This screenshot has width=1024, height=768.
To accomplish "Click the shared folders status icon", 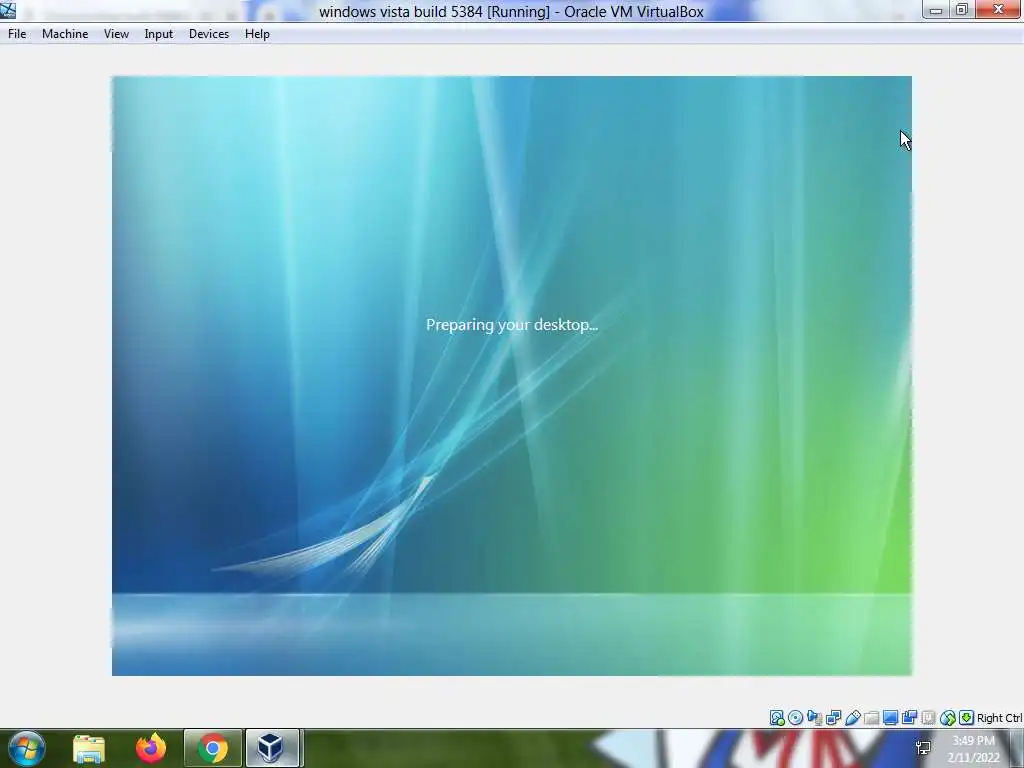I will point(871,718).
